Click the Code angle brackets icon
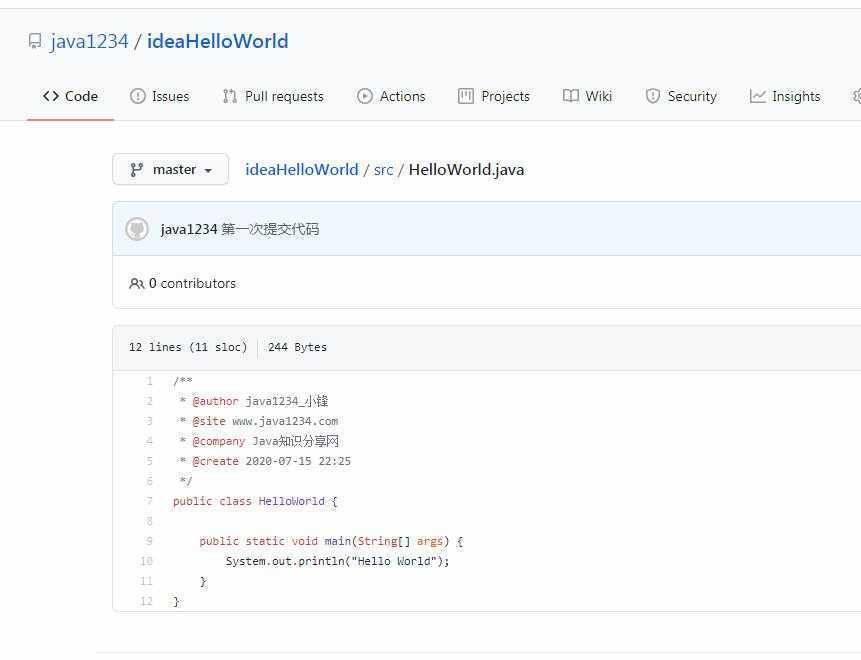This screenshot has height=660, width=861. [x=51, y=96]
